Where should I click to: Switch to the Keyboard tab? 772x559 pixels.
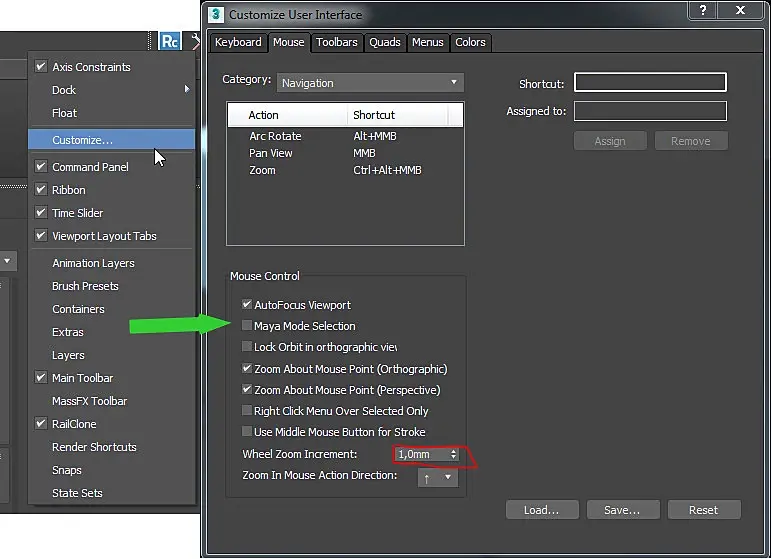238,42
